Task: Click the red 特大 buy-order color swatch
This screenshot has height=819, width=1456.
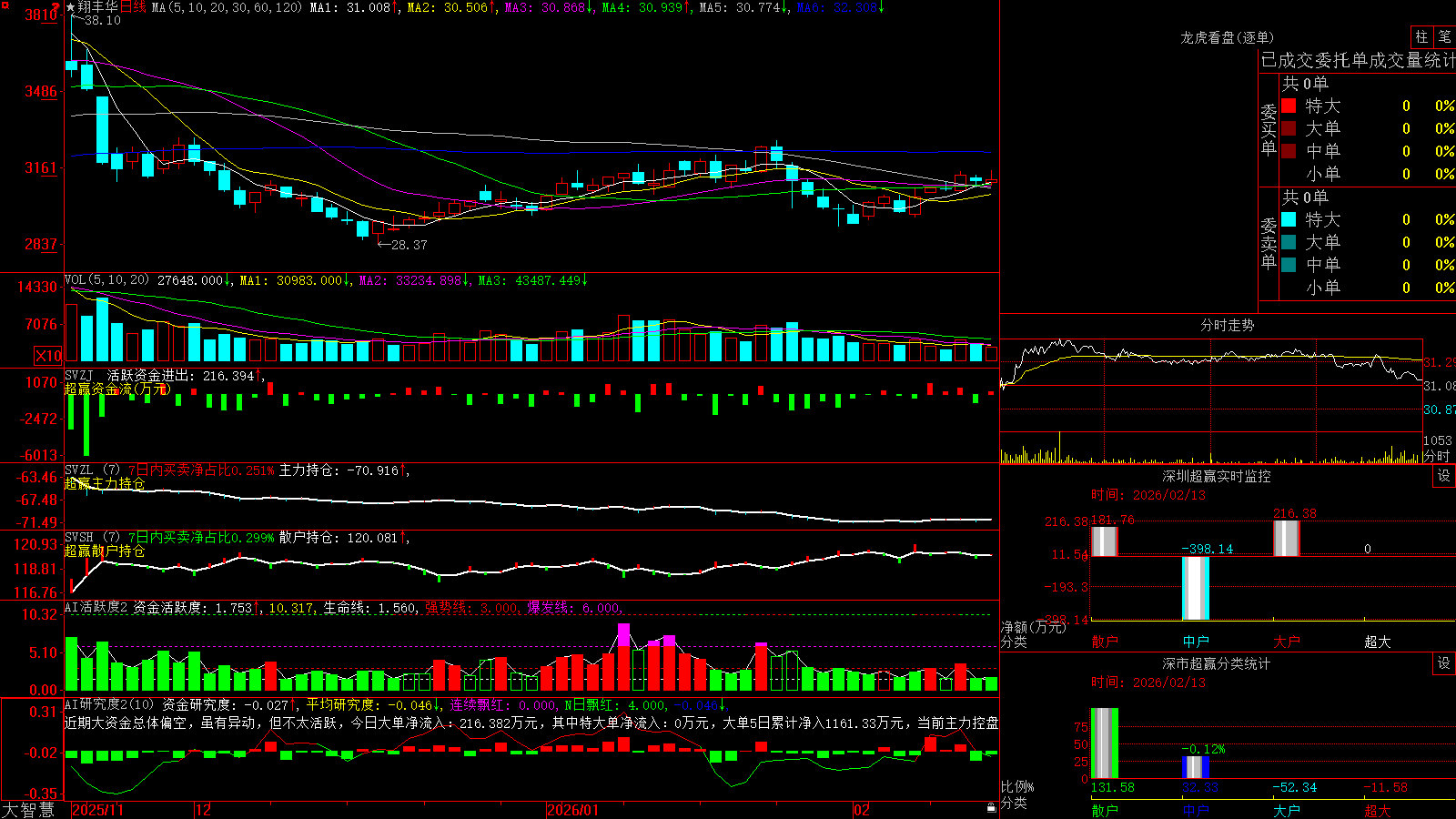Action: [x=1289, y=106]
